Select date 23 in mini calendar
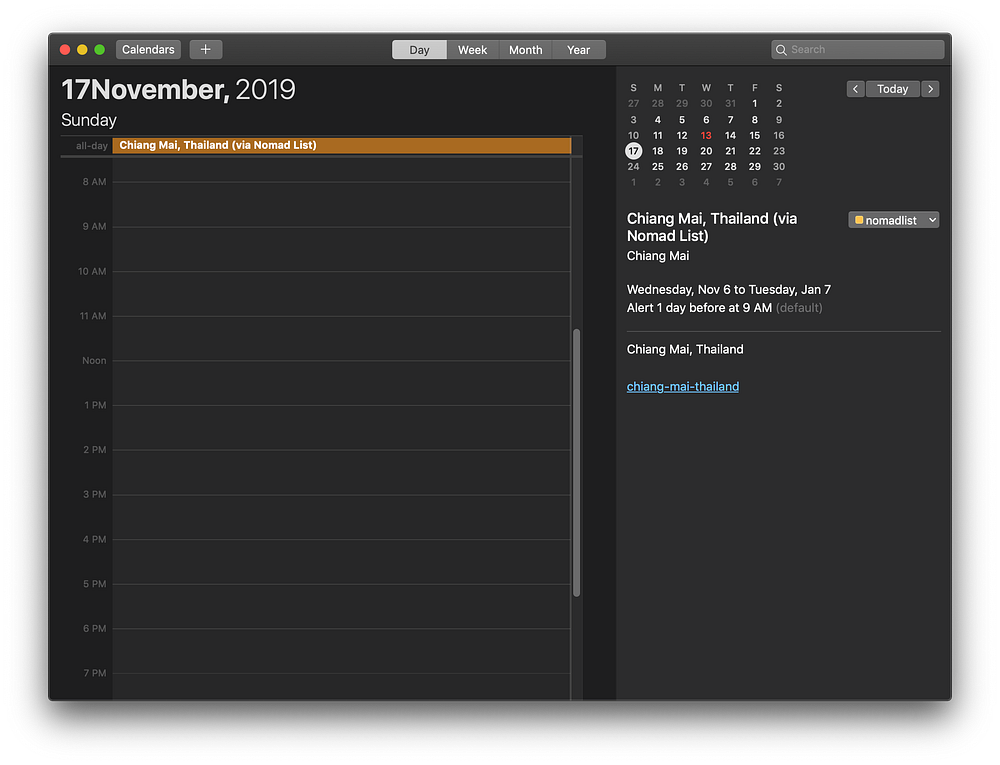The width and height of the screenshot is (1000, 765). 779,151
